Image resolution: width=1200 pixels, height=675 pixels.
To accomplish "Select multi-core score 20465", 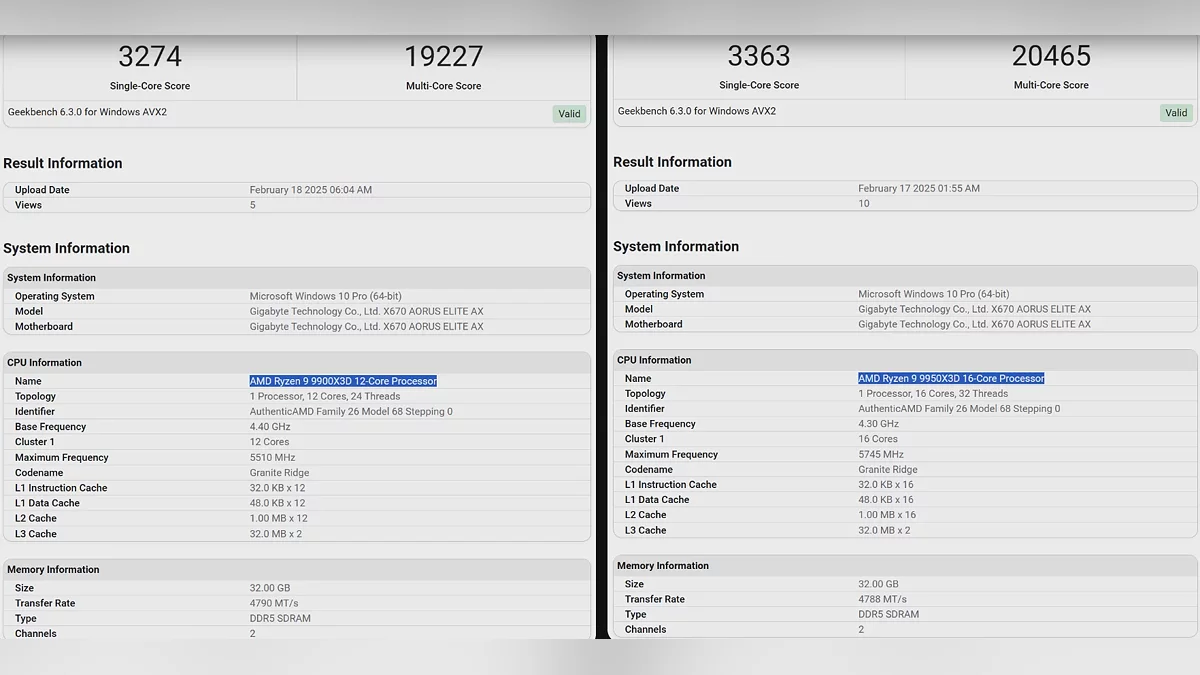I will coord(1051,55).
